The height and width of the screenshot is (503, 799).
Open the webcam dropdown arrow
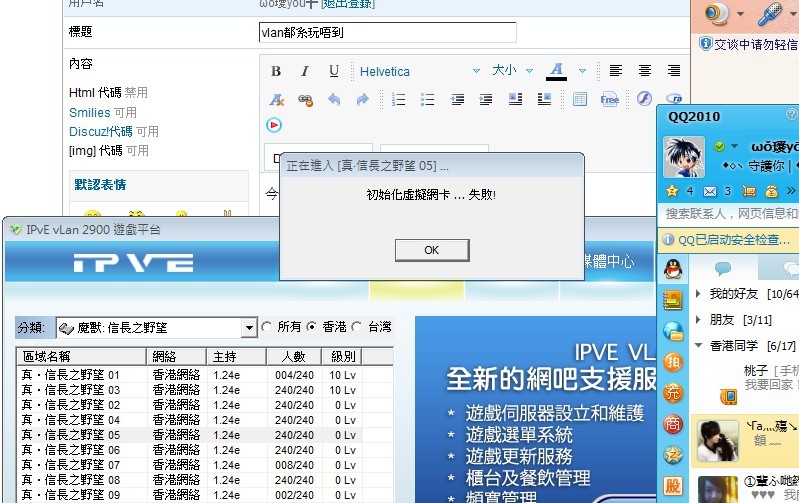click(740, 14)
